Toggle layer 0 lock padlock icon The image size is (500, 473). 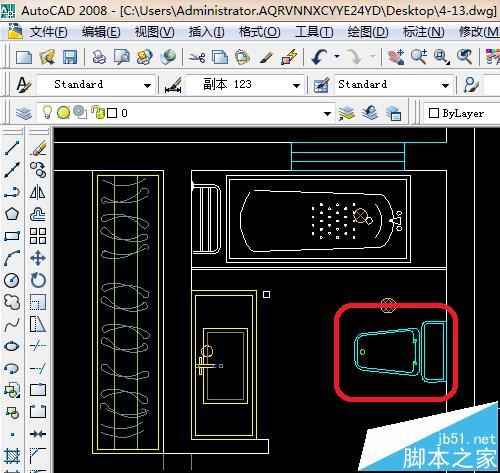pyautogui.click(x=97, y=113)
